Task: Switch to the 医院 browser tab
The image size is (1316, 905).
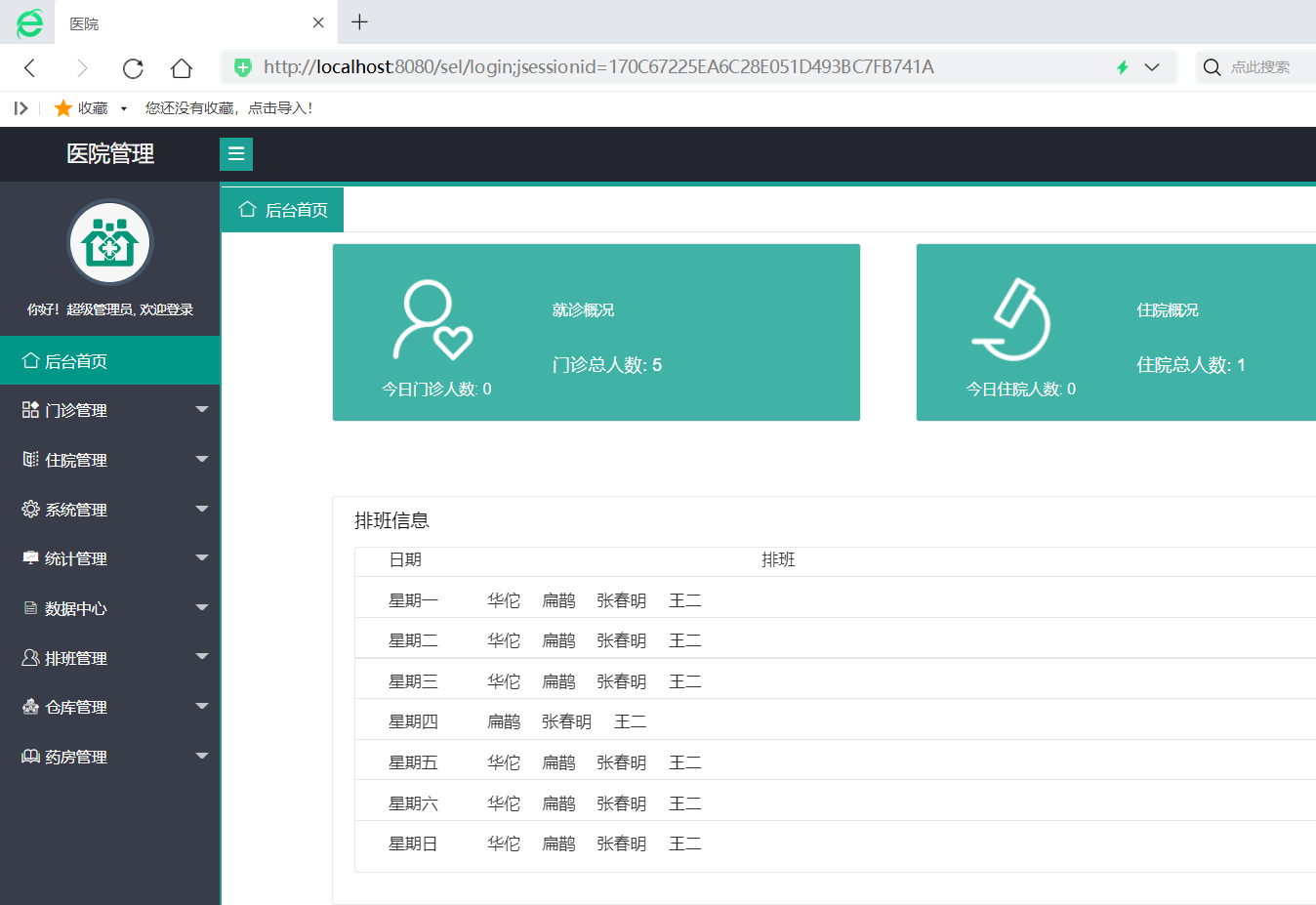Action: pyautogui.click(x=176, y=21)
